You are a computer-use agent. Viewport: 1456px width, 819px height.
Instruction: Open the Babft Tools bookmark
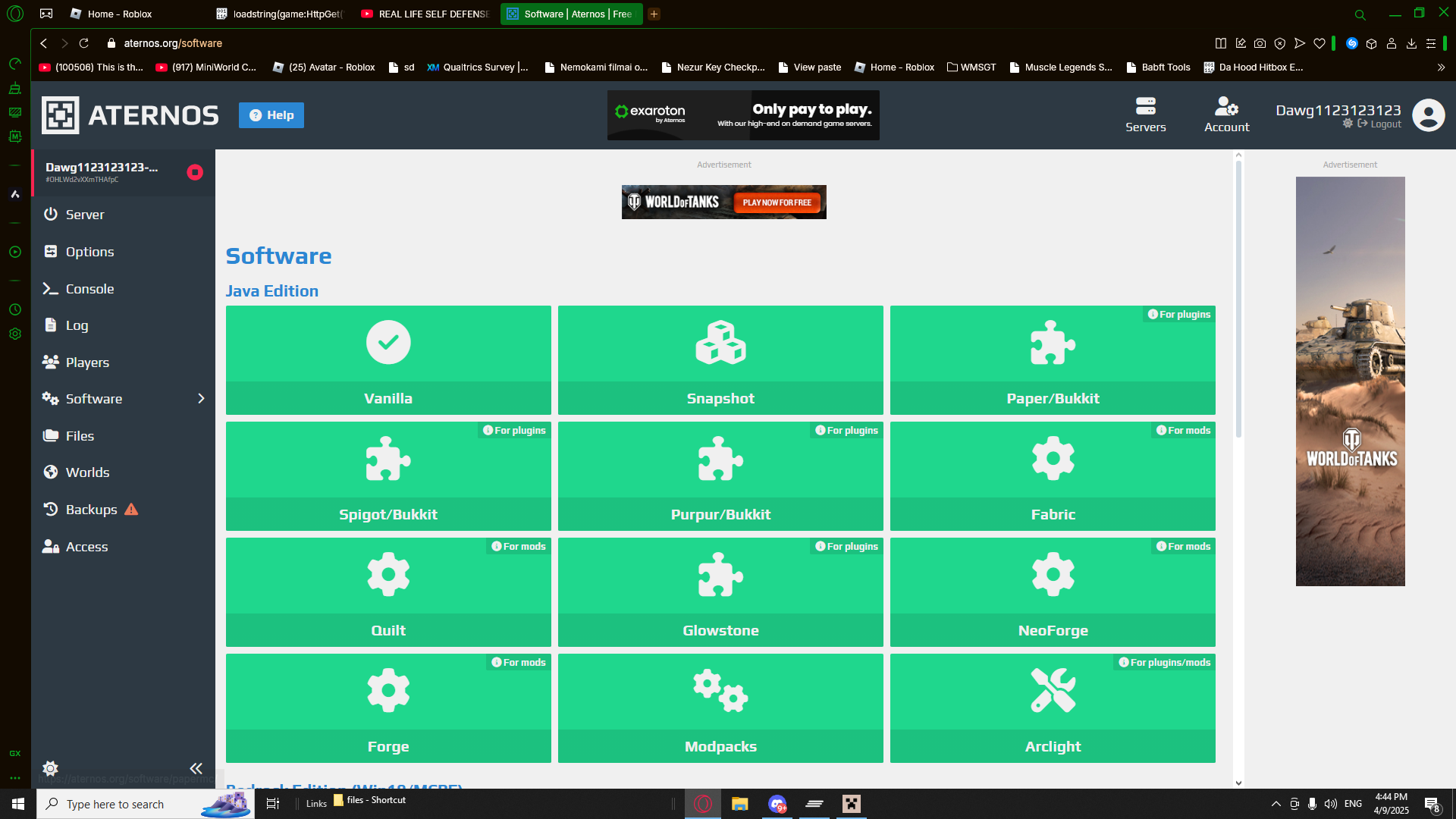coord(1158,67)
